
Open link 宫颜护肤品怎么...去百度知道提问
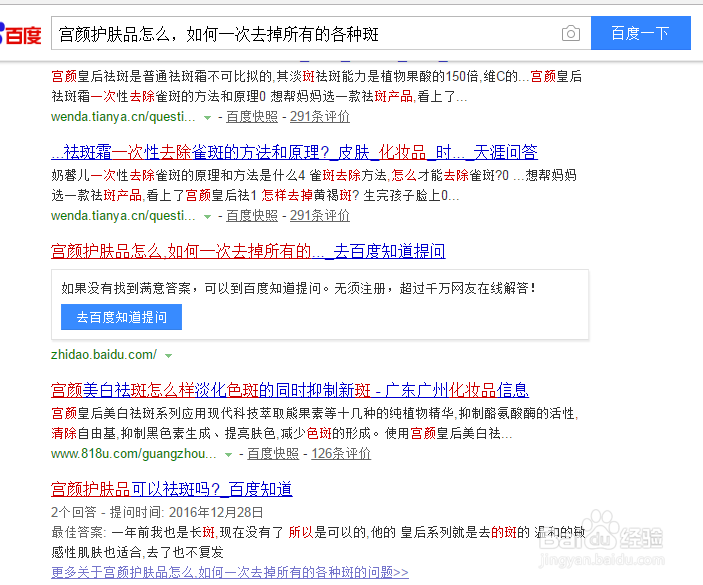pos(248,251)
